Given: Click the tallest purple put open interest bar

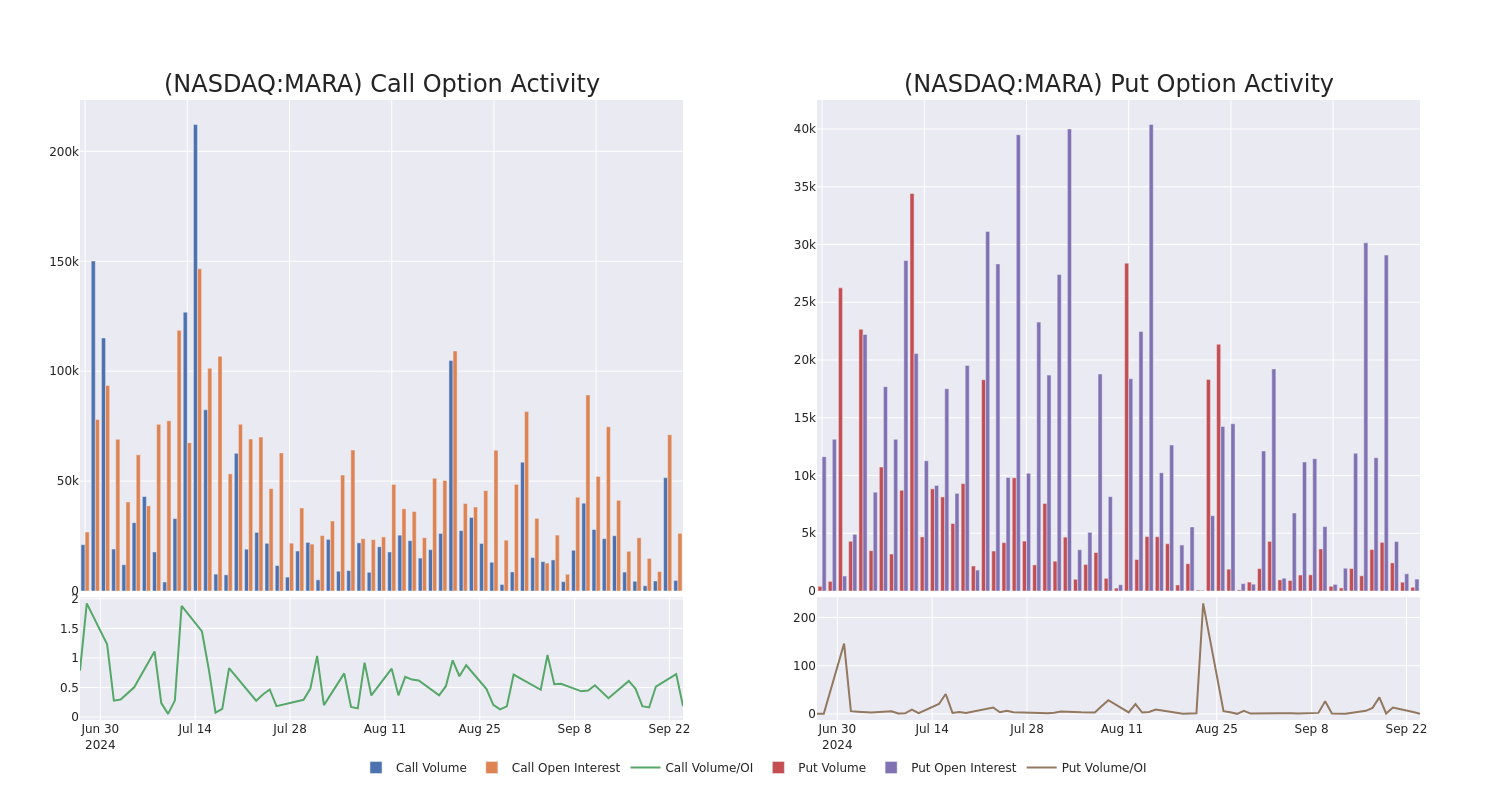Looking at the screenshot, I should pos(1151,357).
